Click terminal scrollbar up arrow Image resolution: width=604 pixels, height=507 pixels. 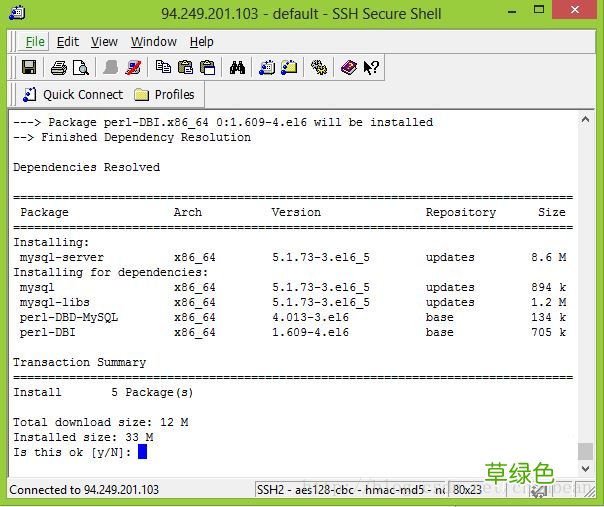pyautogui.click(x=586, y=119)
